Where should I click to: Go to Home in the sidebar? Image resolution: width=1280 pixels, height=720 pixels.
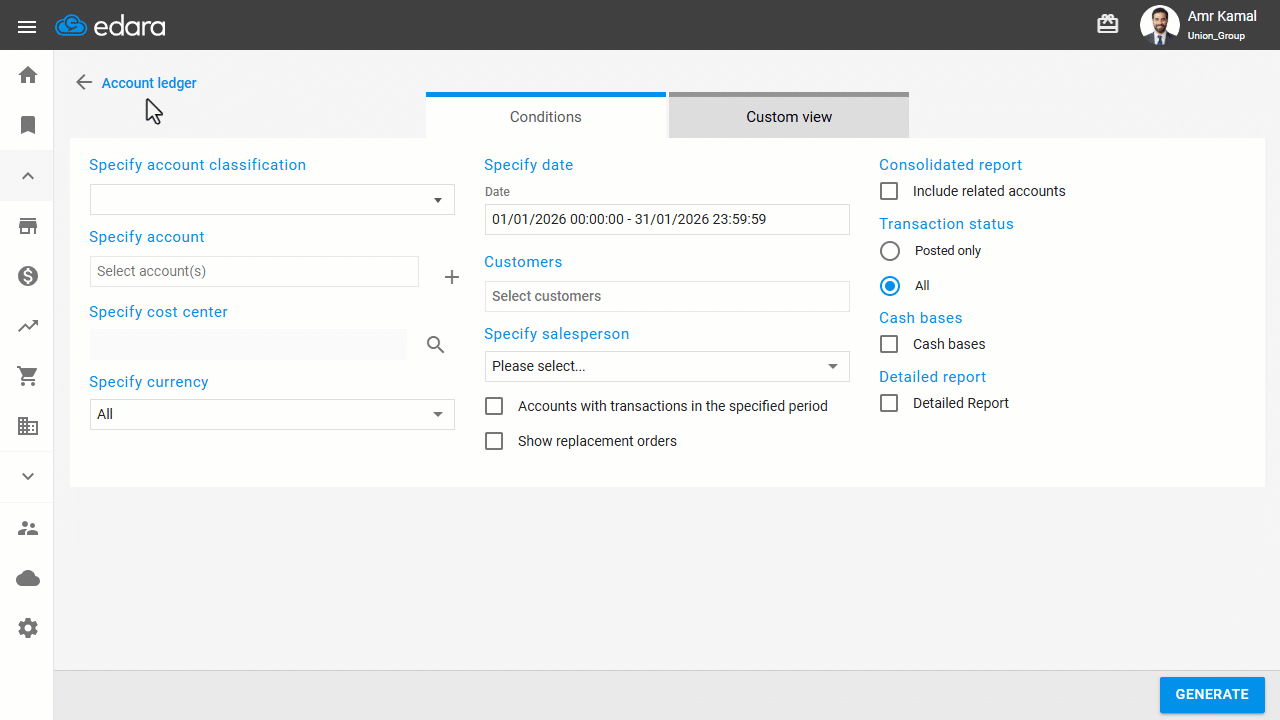[x=28, y=75]
